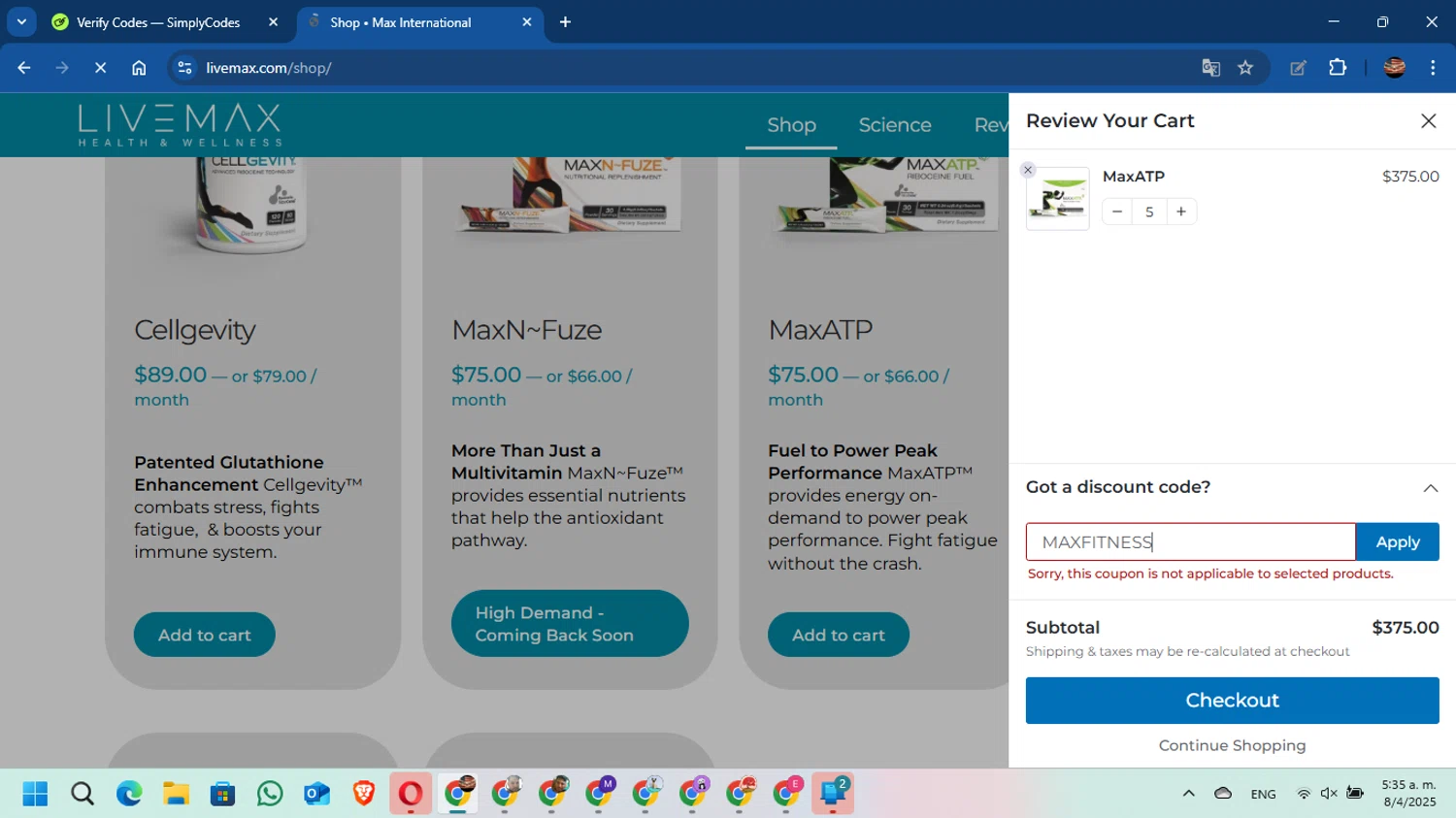1456x818 pixels.
Task: Go to browser home page
Action: pos(139,68)
